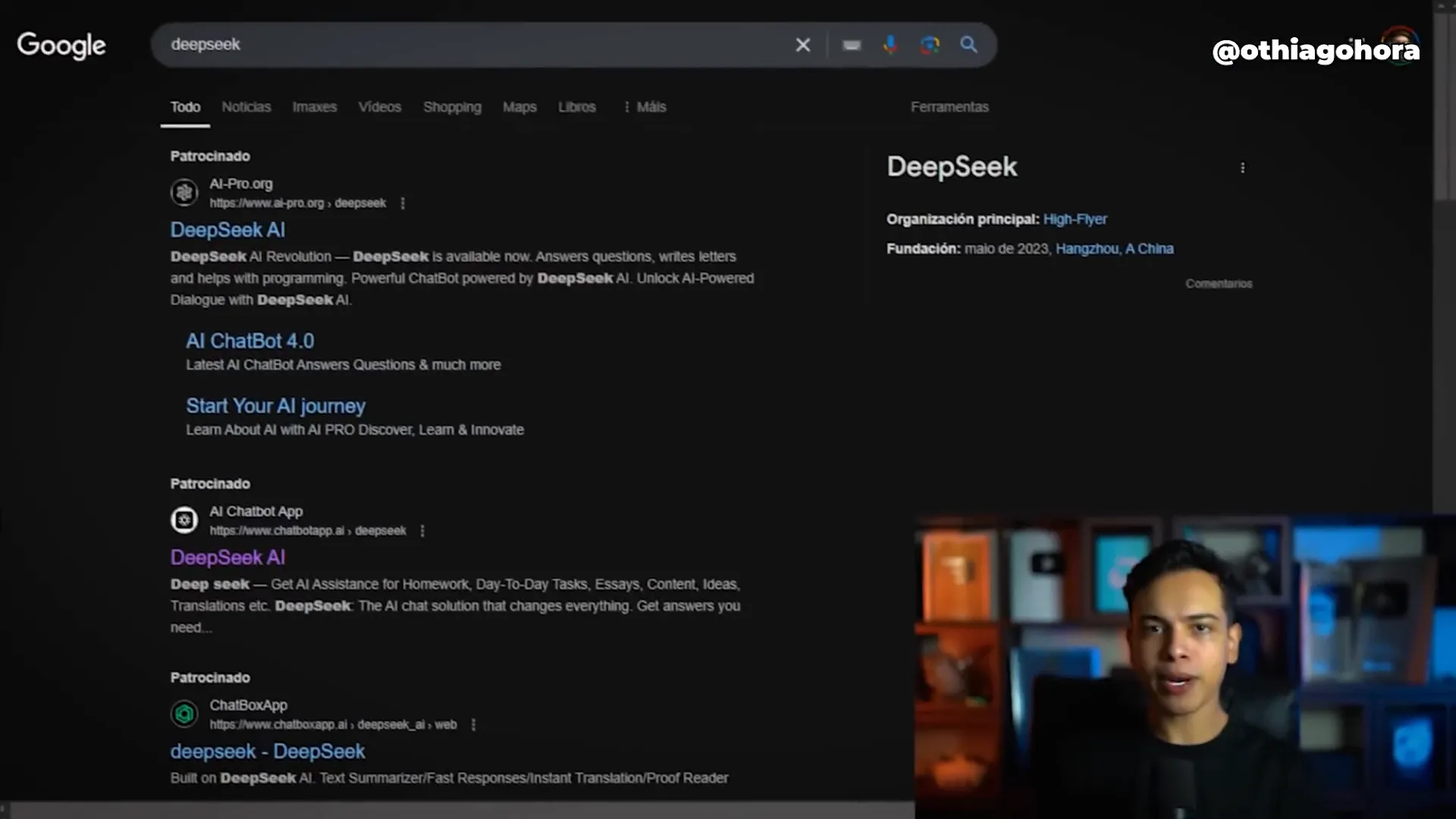Switch to the Vídeos tab
The height and width of the screenshot is (819, 1456).
pos(380,107)
